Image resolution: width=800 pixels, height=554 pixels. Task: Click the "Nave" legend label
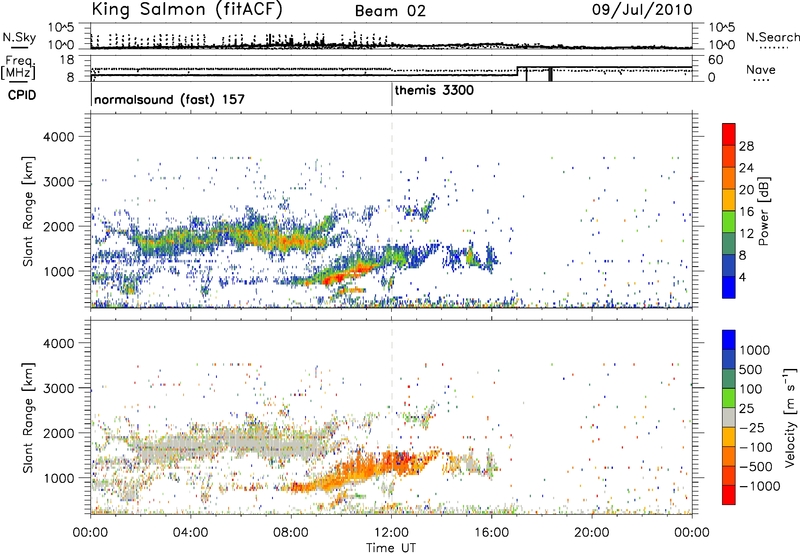pyautogui.click(x=760, y=69)
